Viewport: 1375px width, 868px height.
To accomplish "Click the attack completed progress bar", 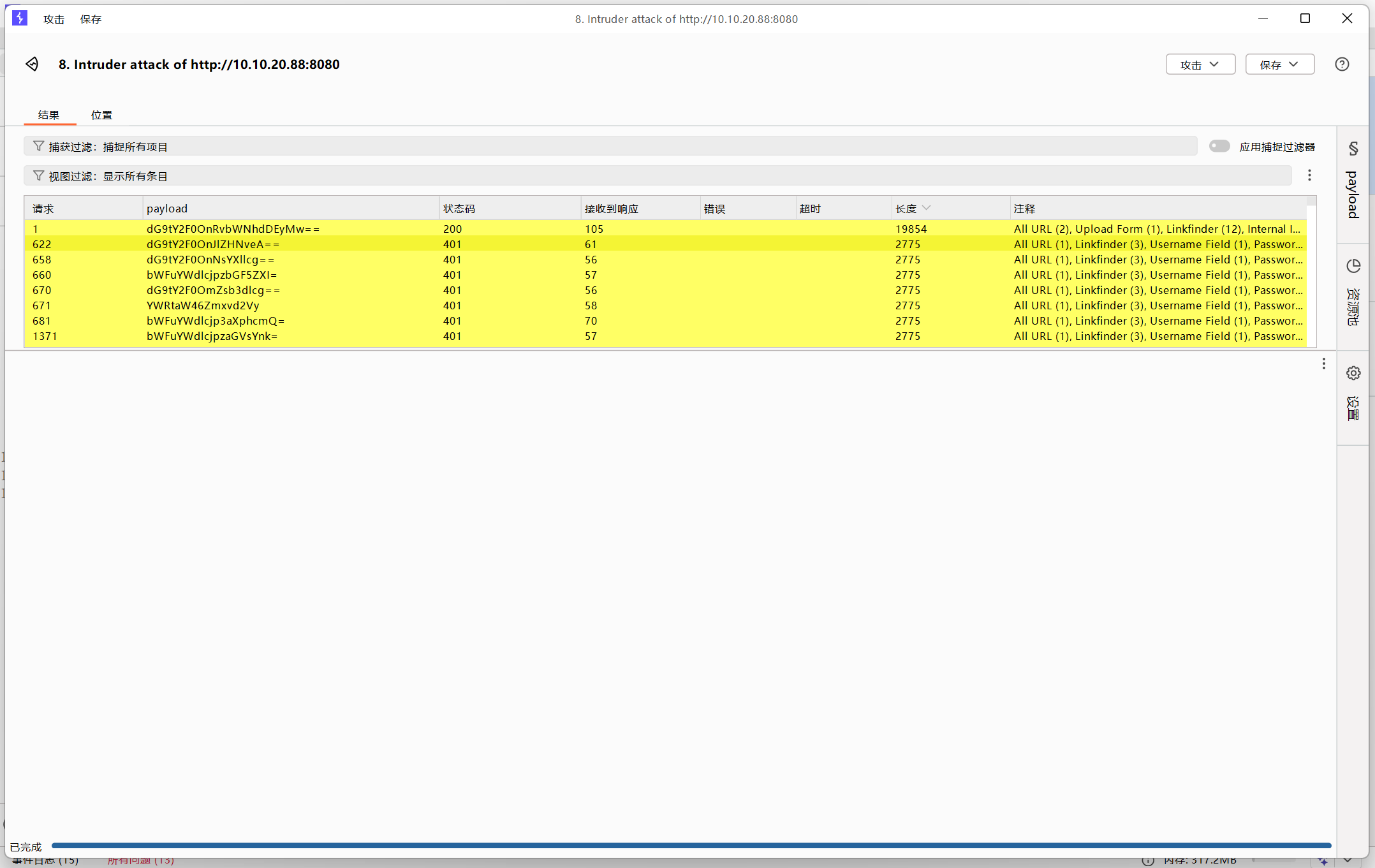I will 691,846.
